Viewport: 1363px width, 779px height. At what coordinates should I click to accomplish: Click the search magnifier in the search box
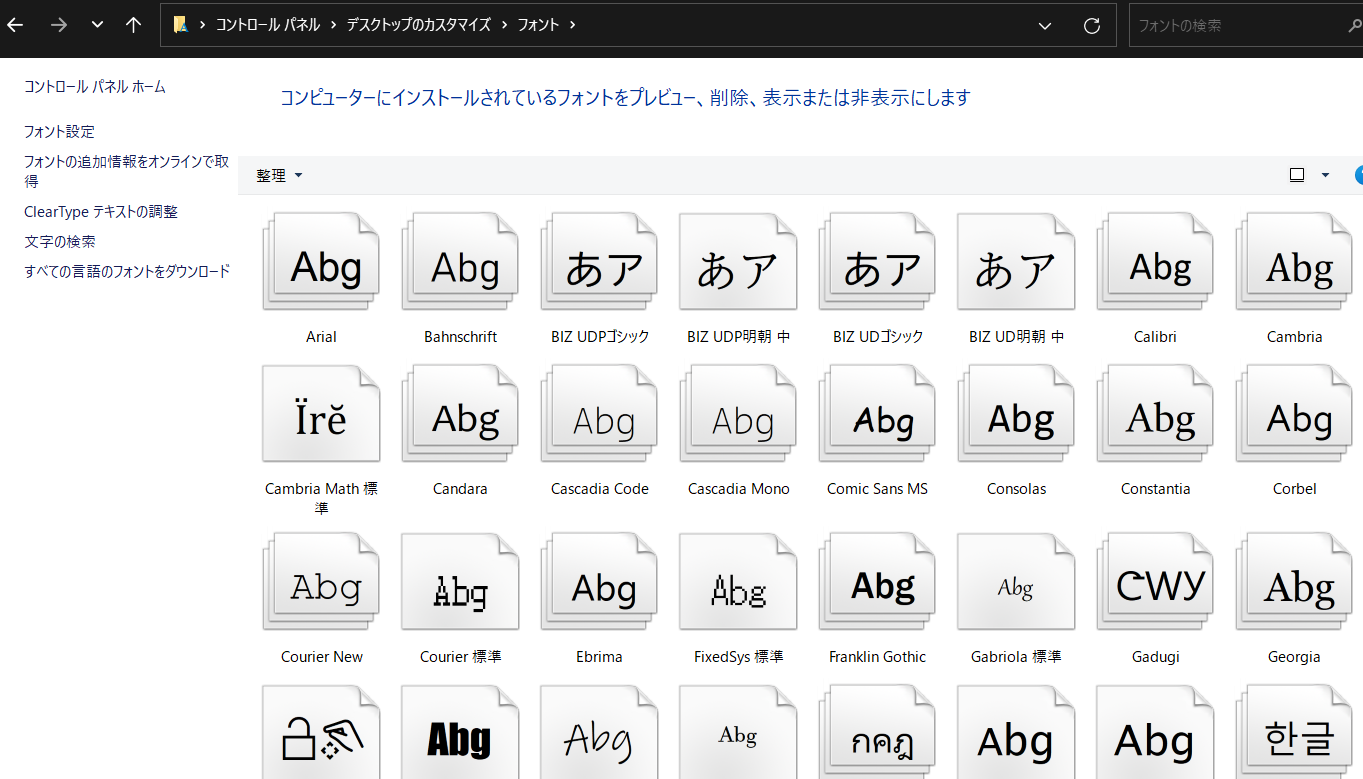[1353, 24]
